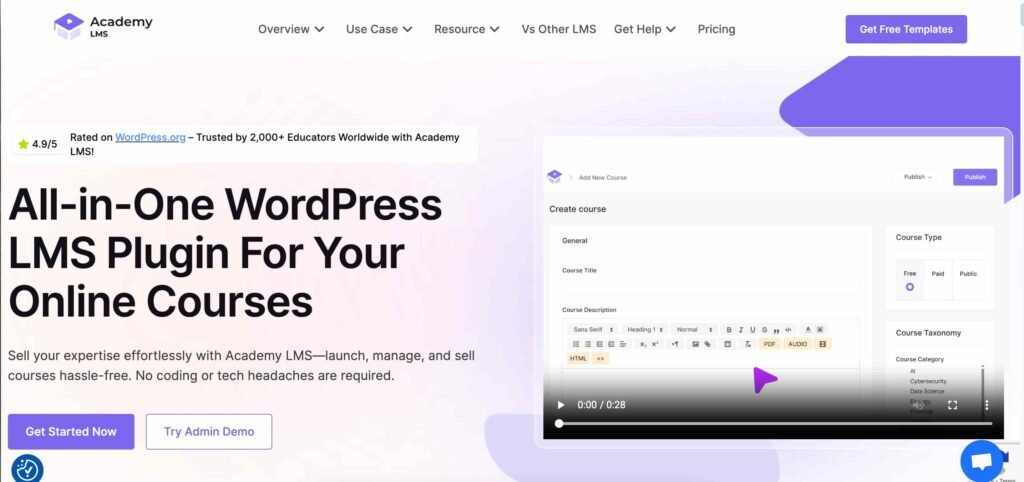
Task: Open the Publish status dropdown
Action: pyautogui.click(x=918, y=177)
